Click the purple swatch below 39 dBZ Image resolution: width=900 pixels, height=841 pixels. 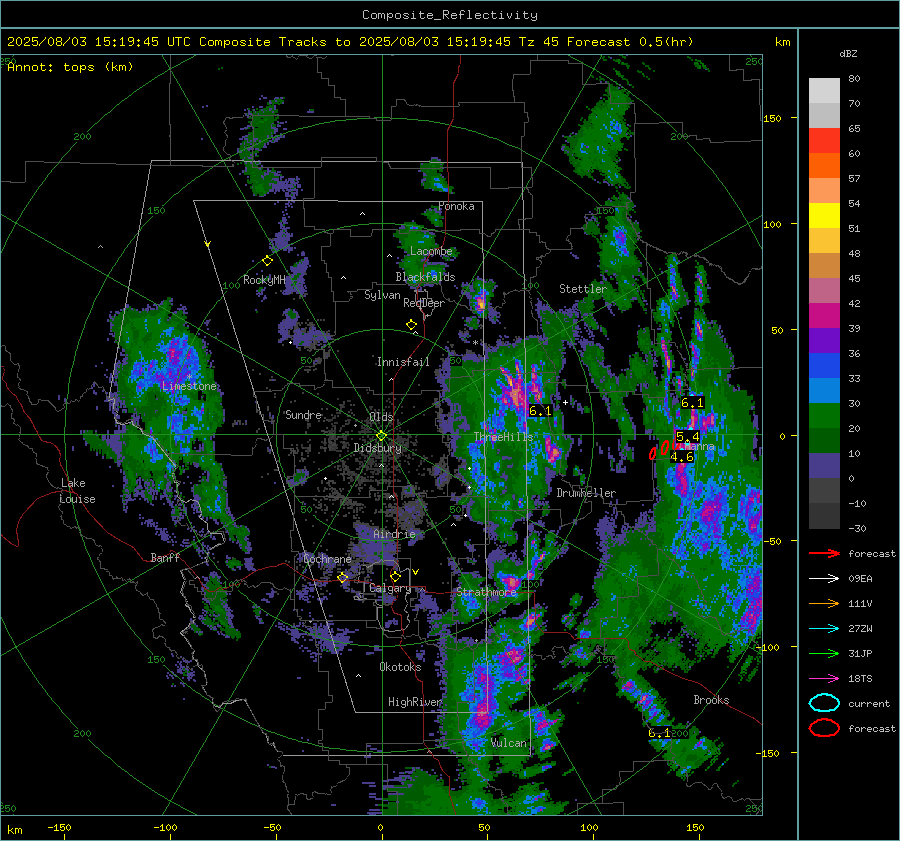click(x=824, y=340)
